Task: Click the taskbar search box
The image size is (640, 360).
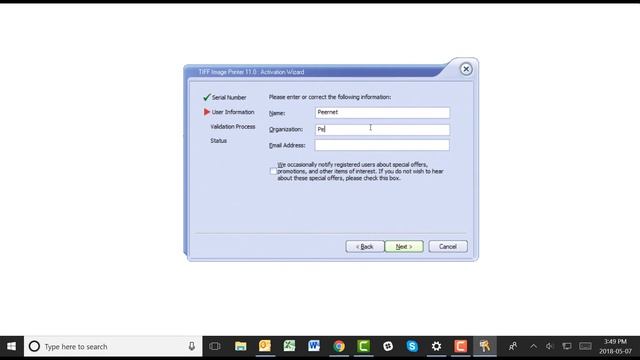Action: point(113,347)
